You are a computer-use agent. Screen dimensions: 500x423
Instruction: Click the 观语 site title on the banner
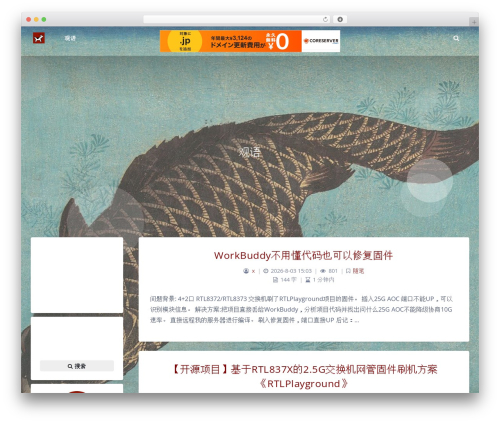[x=250, y=152]
